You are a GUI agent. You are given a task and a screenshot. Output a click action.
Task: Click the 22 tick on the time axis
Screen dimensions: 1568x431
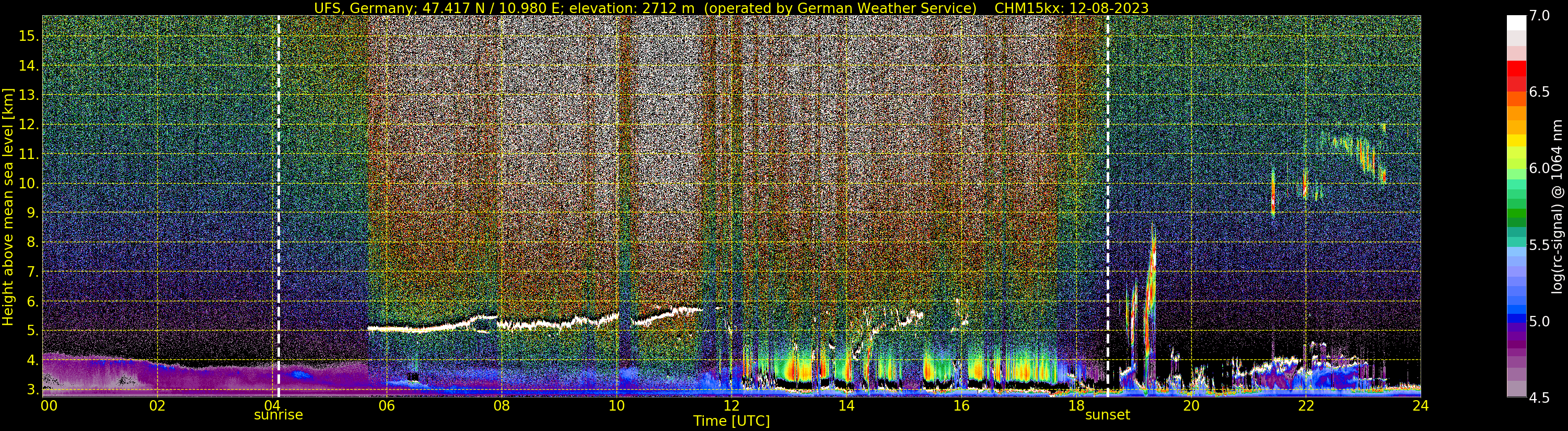[x=1306, y=406]
